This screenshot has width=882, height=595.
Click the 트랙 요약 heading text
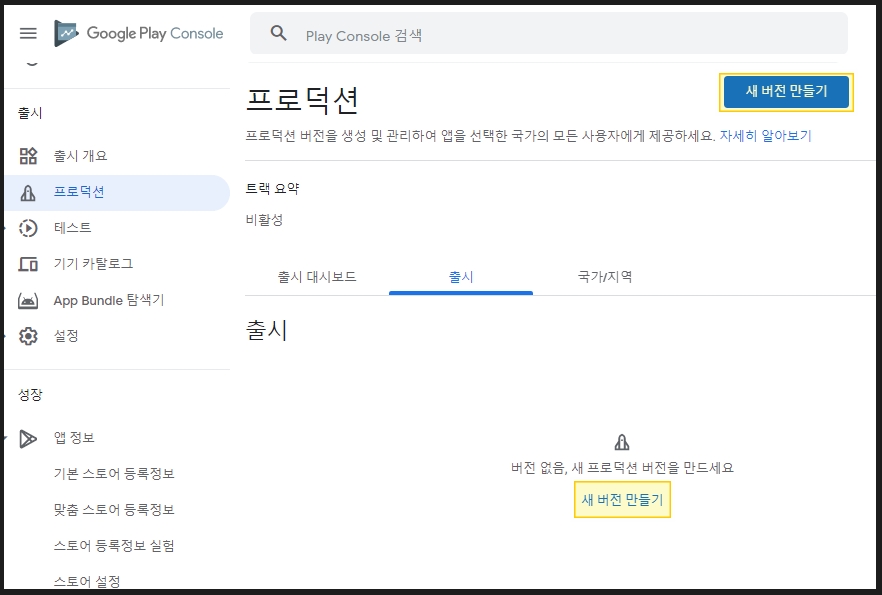click(272, 189)
